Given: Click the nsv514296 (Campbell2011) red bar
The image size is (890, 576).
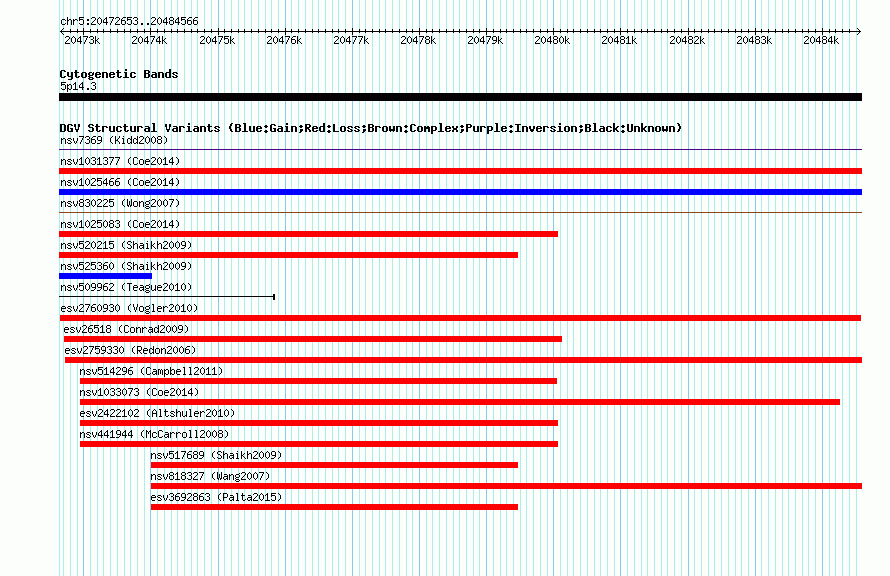Looking at the screenshot, I should click(x=318, y=381).
